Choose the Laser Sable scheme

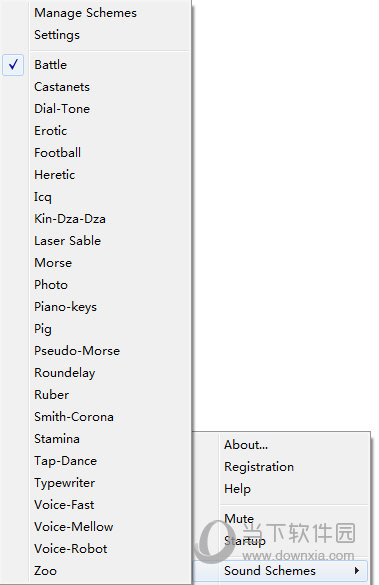[x=68, y=241]
